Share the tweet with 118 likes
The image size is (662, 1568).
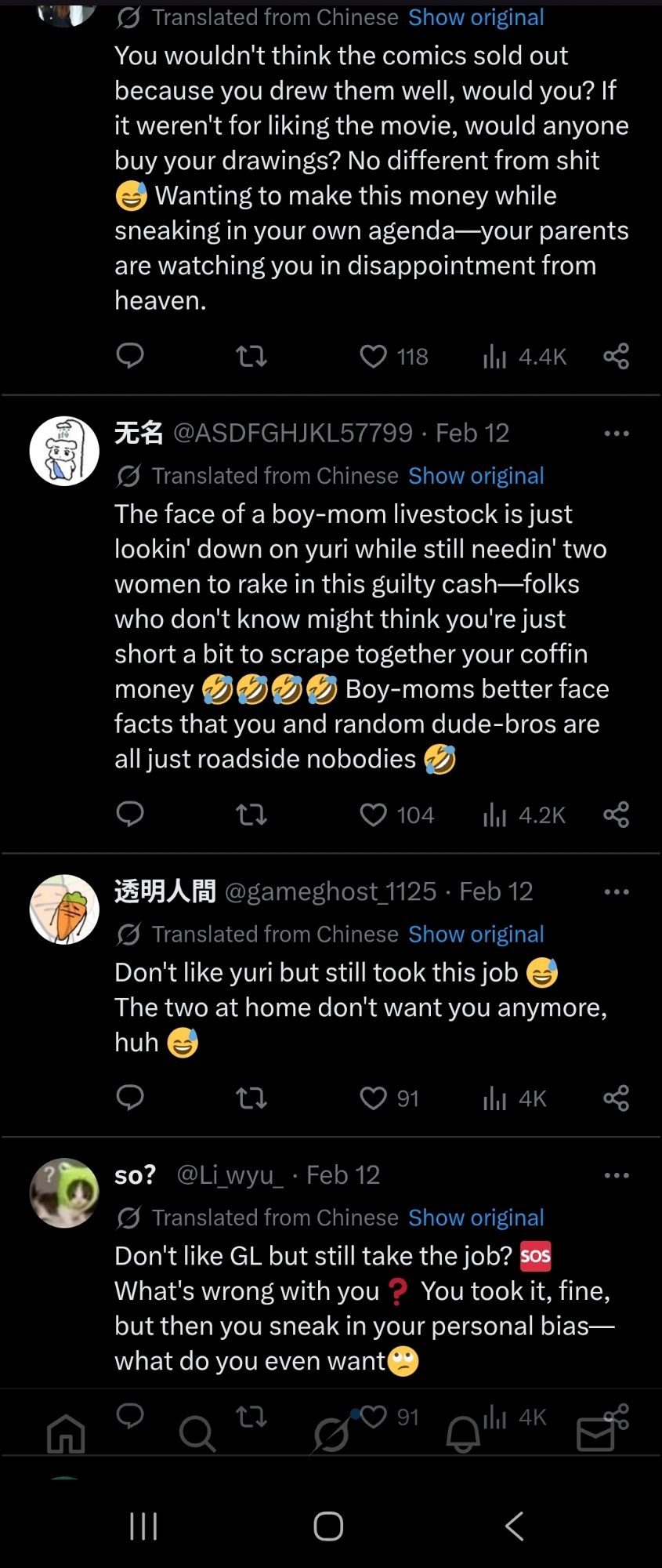(616, 357)
